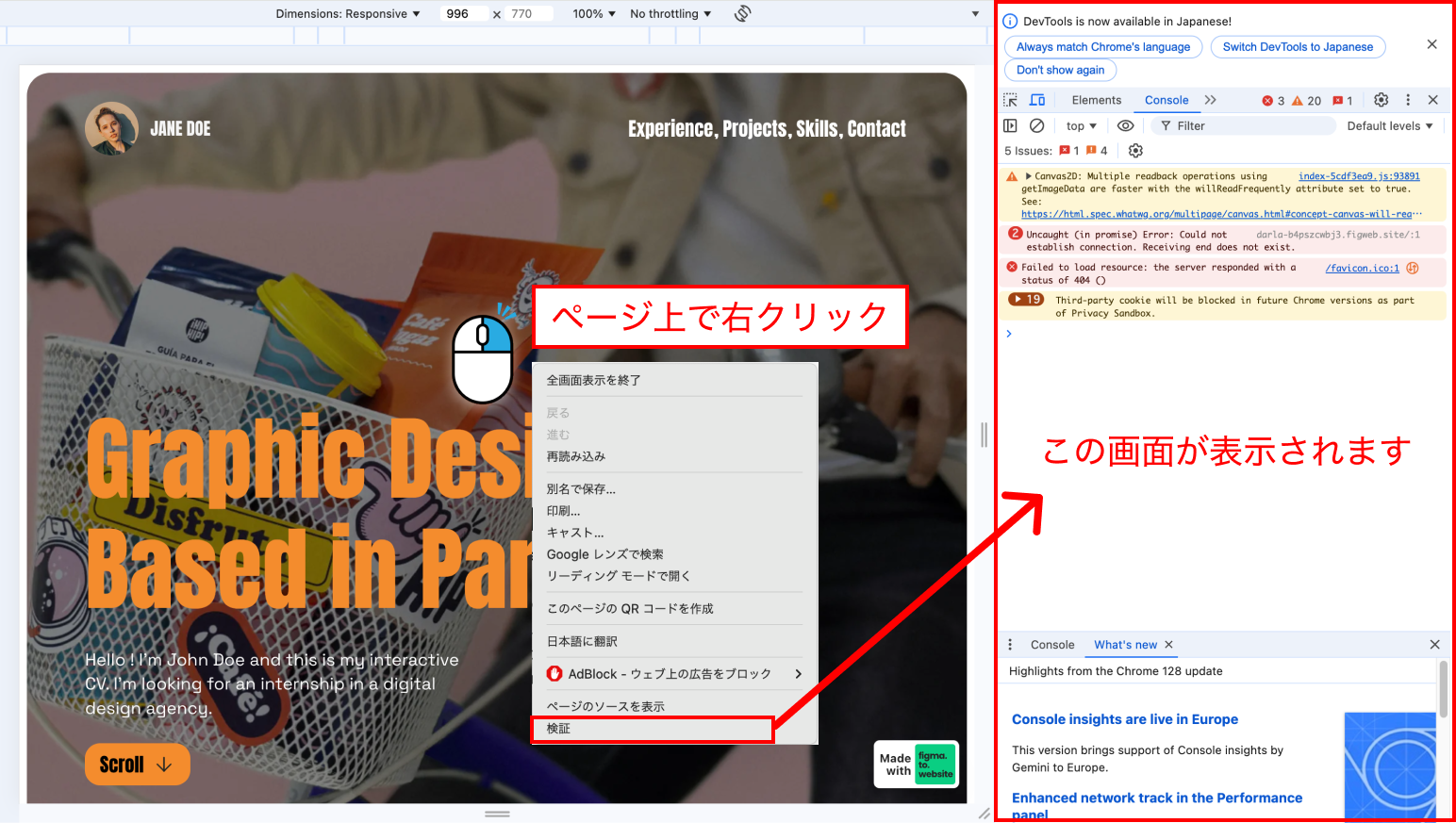Viewport: 1456px width, 823px height.
Task: Click the rotate screen icon
Action: [x=743, y=13]
